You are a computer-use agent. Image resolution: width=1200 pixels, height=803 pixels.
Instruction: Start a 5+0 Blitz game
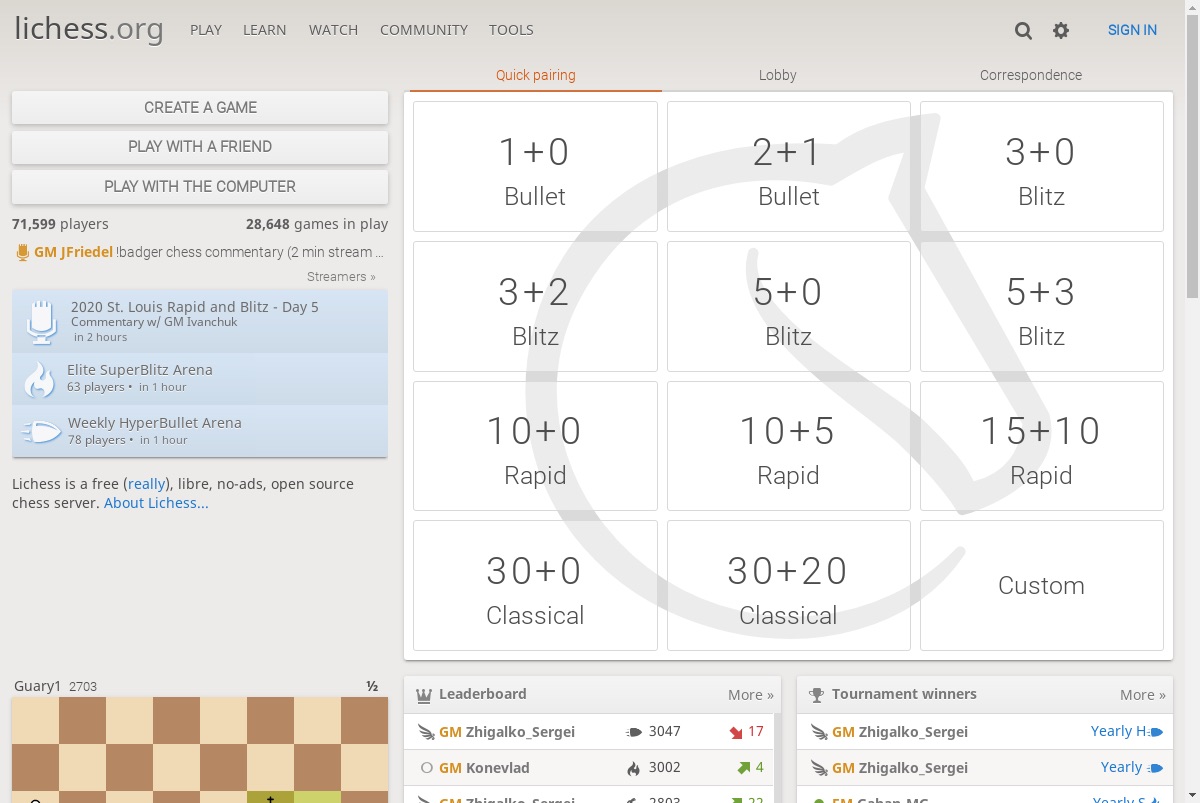point(789,306)
